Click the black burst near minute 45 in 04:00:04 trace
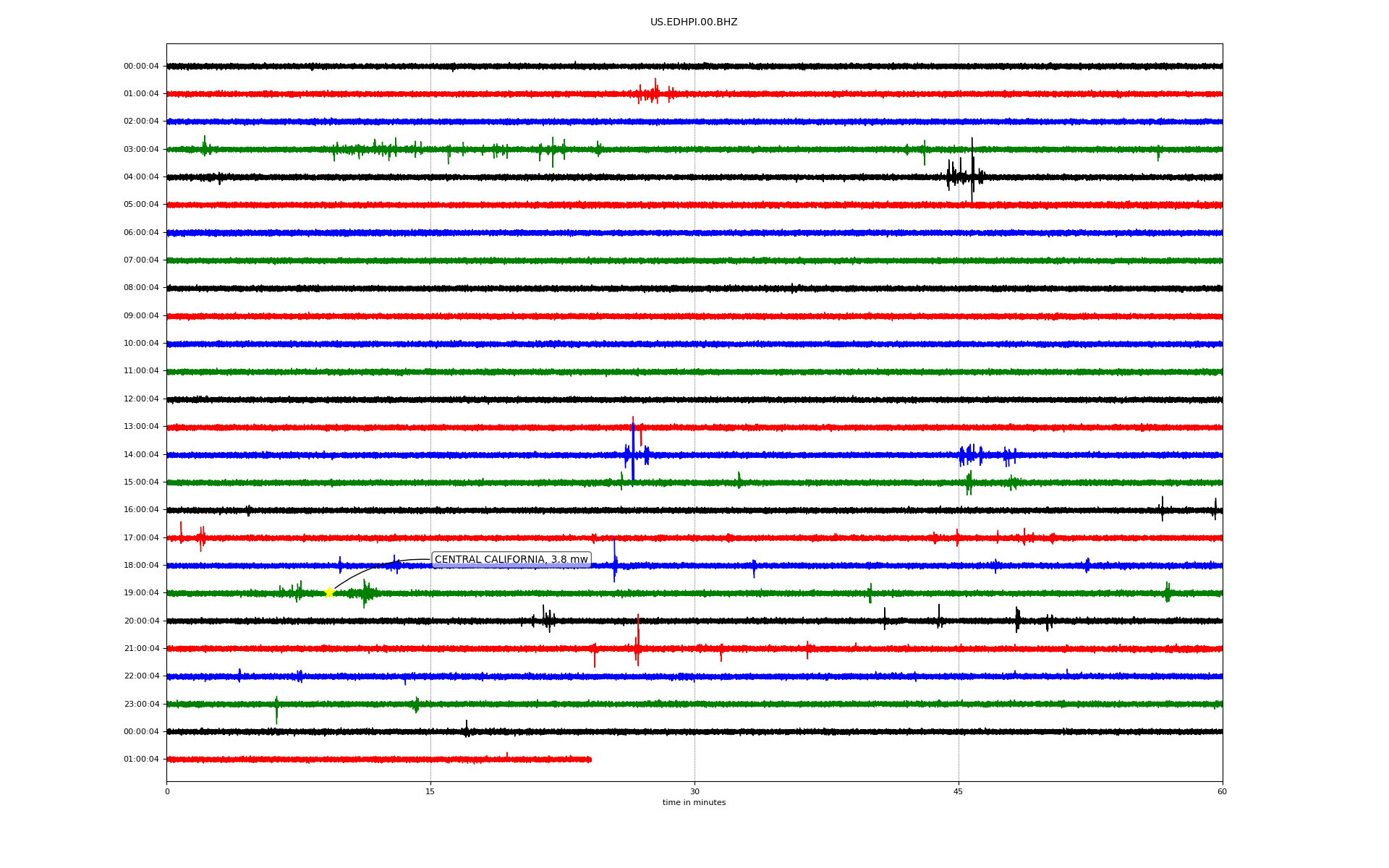Viewport: 1389px width, 868px height. pyautogui.click(x=966, y=174)
